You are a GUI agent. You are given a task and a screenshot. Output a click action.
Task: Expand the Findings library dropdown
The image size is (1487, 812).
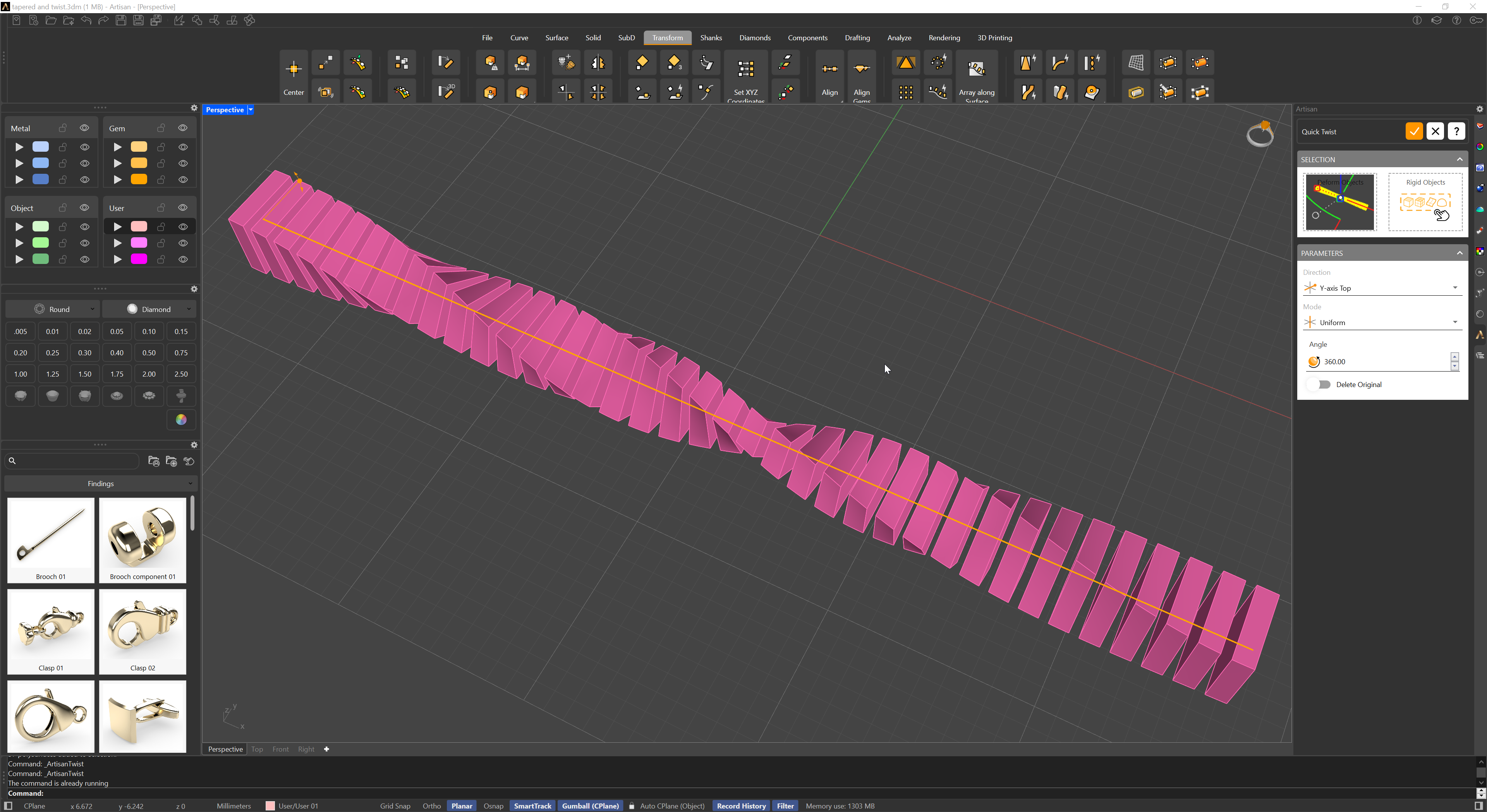tap(100, 484)
